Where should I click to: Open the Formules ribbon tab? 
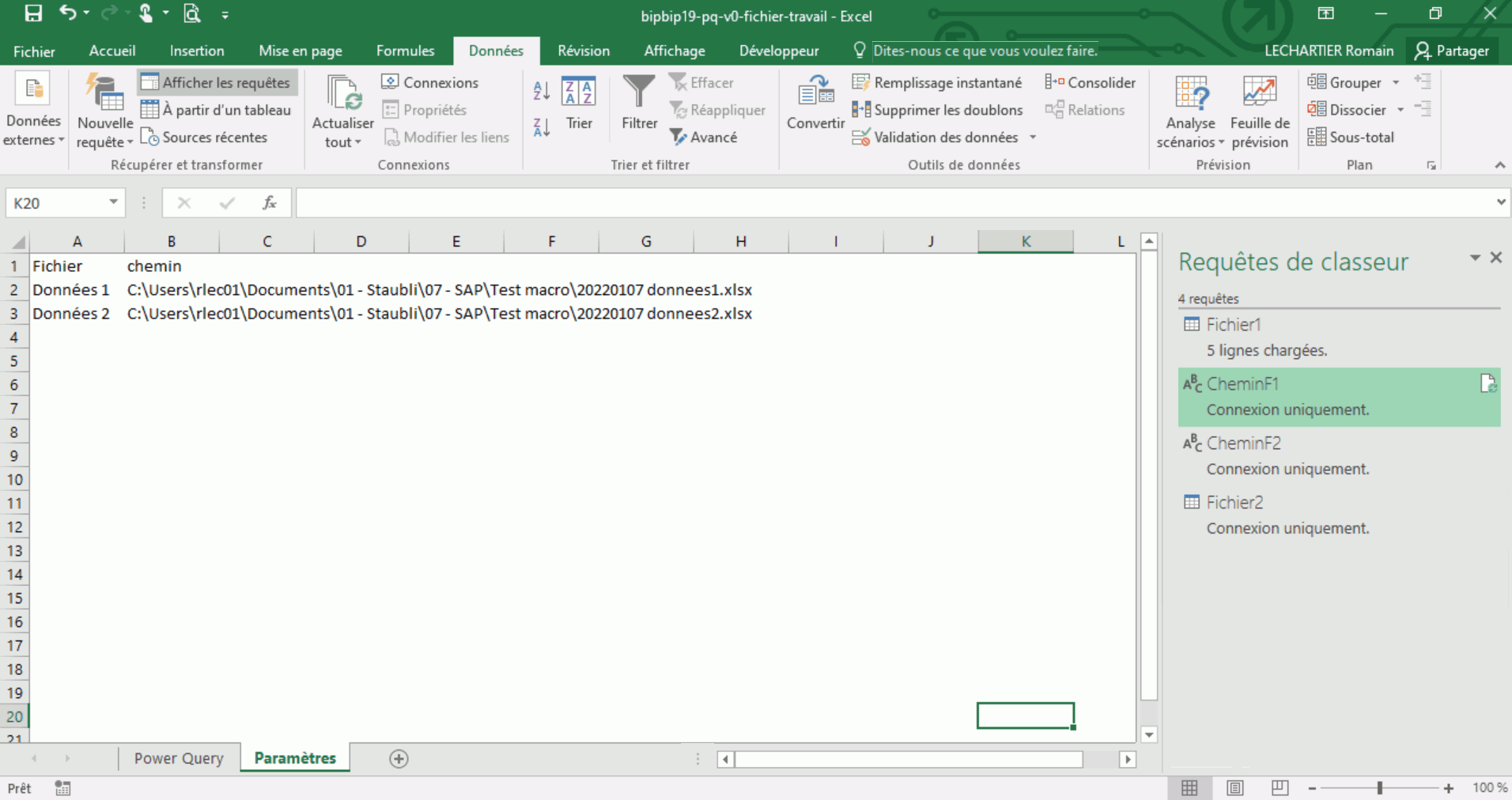tap(405, 51)
